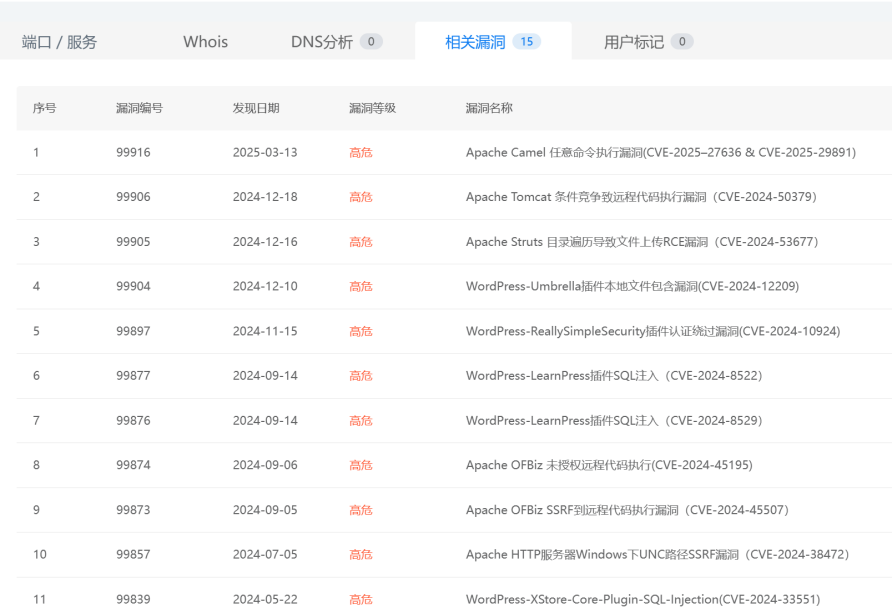This screenshot has width=892, height=608.
Task: Click the 漏洞编号 column header
Action: 139,108
